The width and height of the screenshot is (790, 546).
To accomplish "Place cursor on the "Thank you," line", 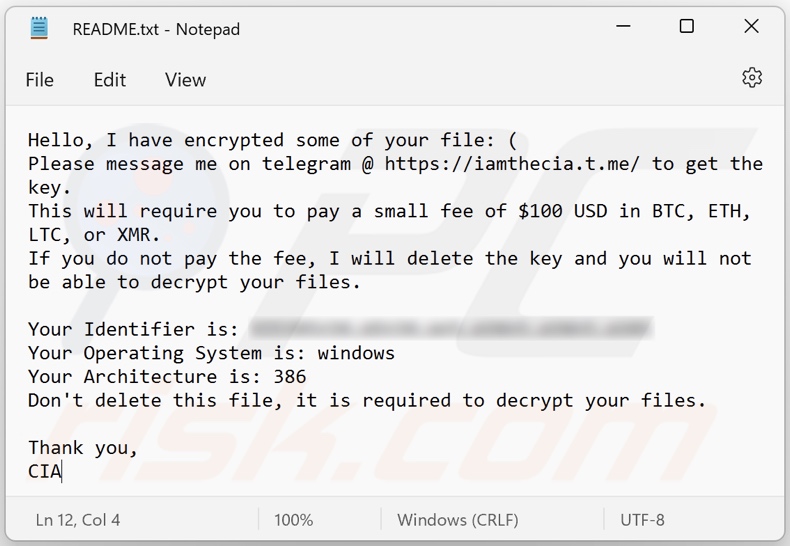I will (x=83, y=448).
